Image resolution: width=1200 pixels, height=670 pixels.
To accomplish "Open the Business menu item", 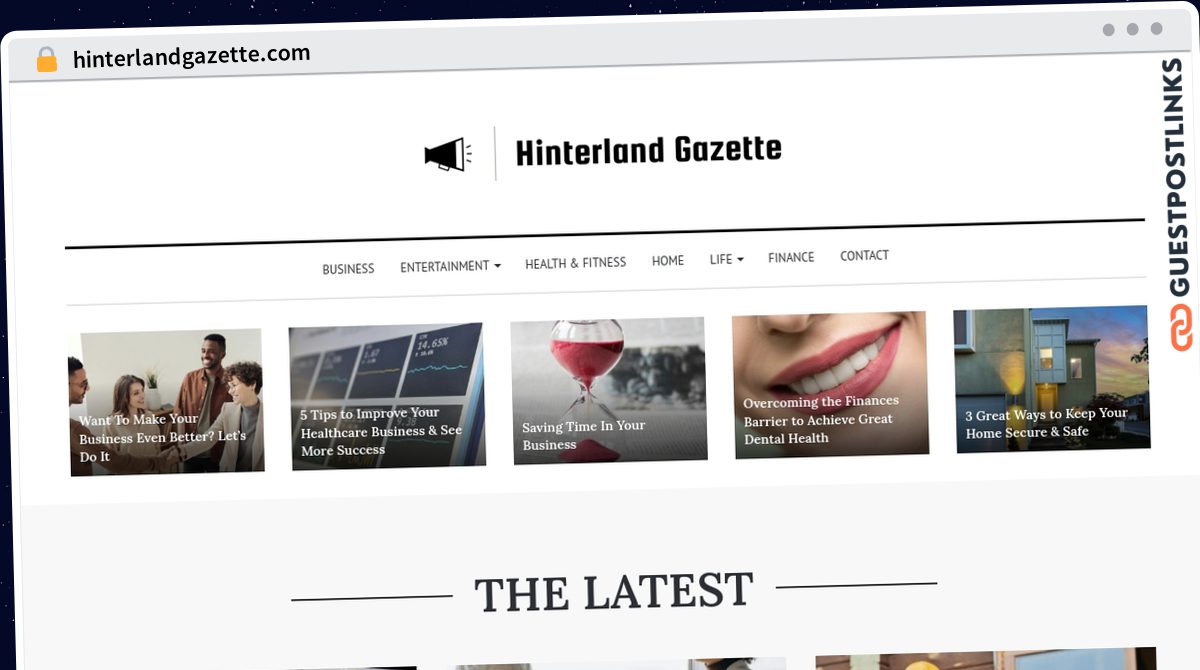I will (348, 269).
